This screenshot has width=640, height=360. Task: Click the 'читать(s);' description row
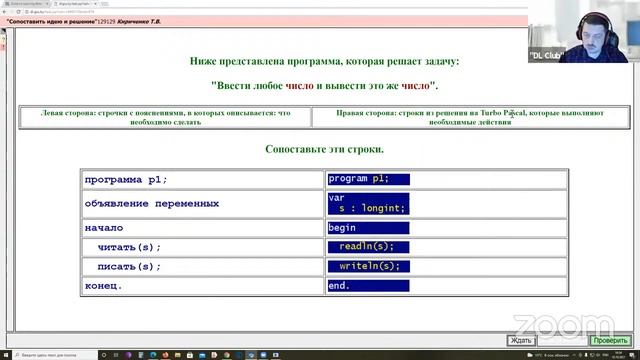pyautogui.click(x=202, y=247)
